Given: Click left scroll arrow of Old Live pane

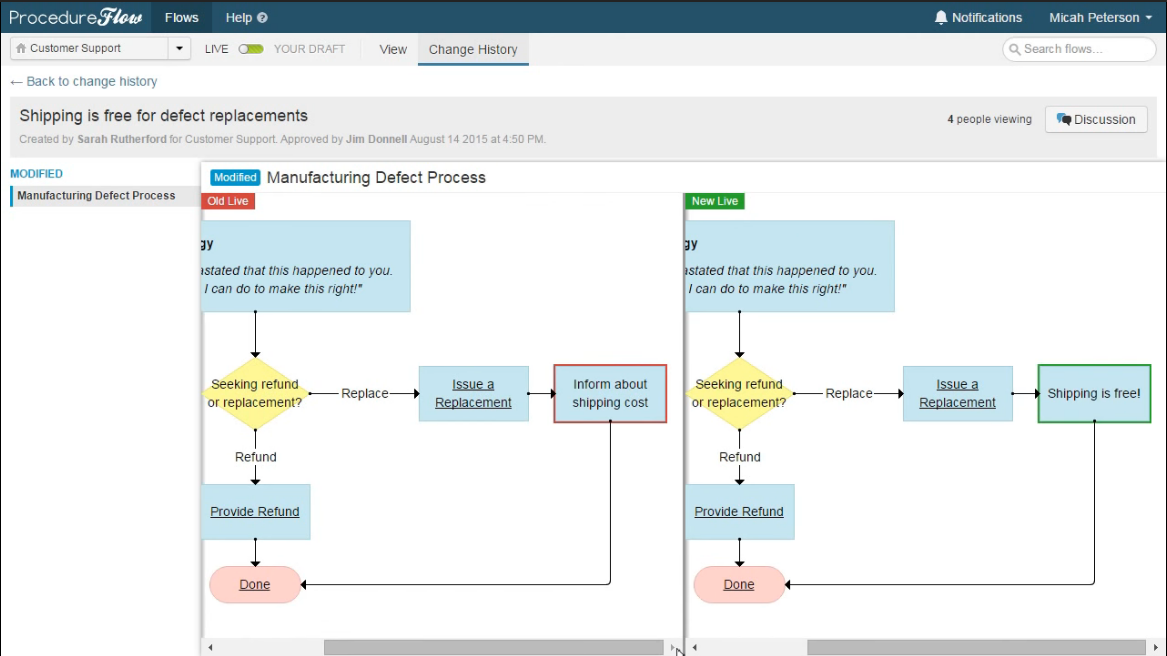Looking at the screenshot, I should [211, 648].
